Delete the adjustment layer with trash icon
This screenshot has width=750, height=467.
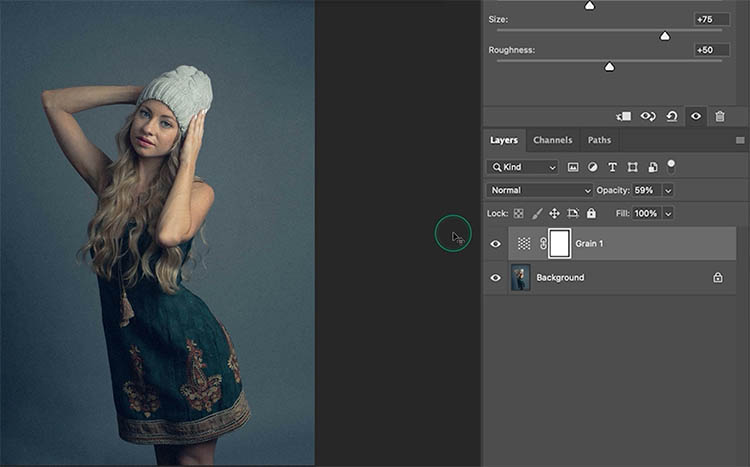[x=719, y=116]
